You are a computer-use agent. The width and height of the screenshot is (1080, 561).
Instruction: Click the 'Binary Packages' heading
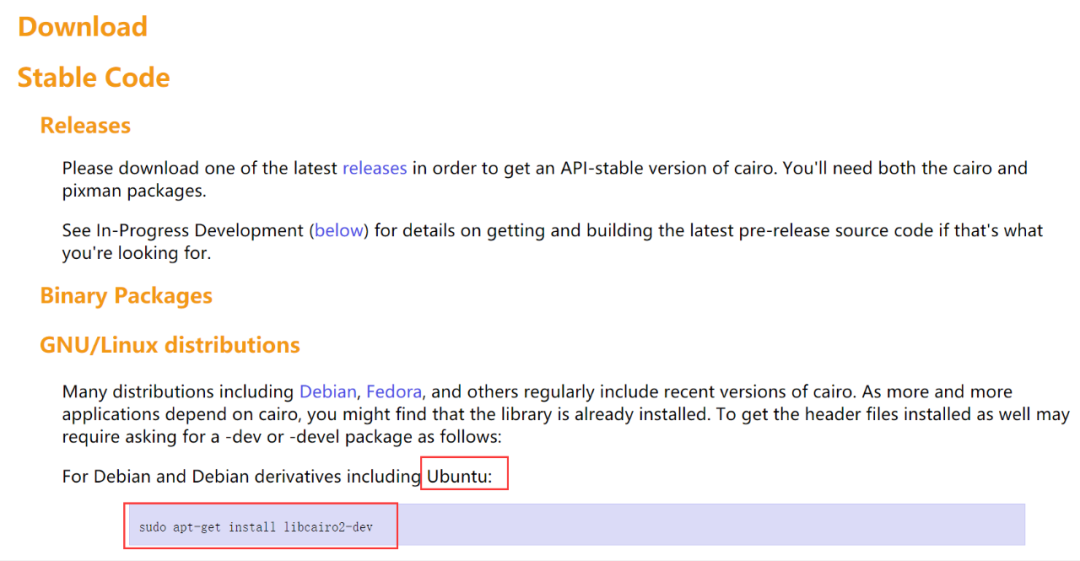(126, 296)
